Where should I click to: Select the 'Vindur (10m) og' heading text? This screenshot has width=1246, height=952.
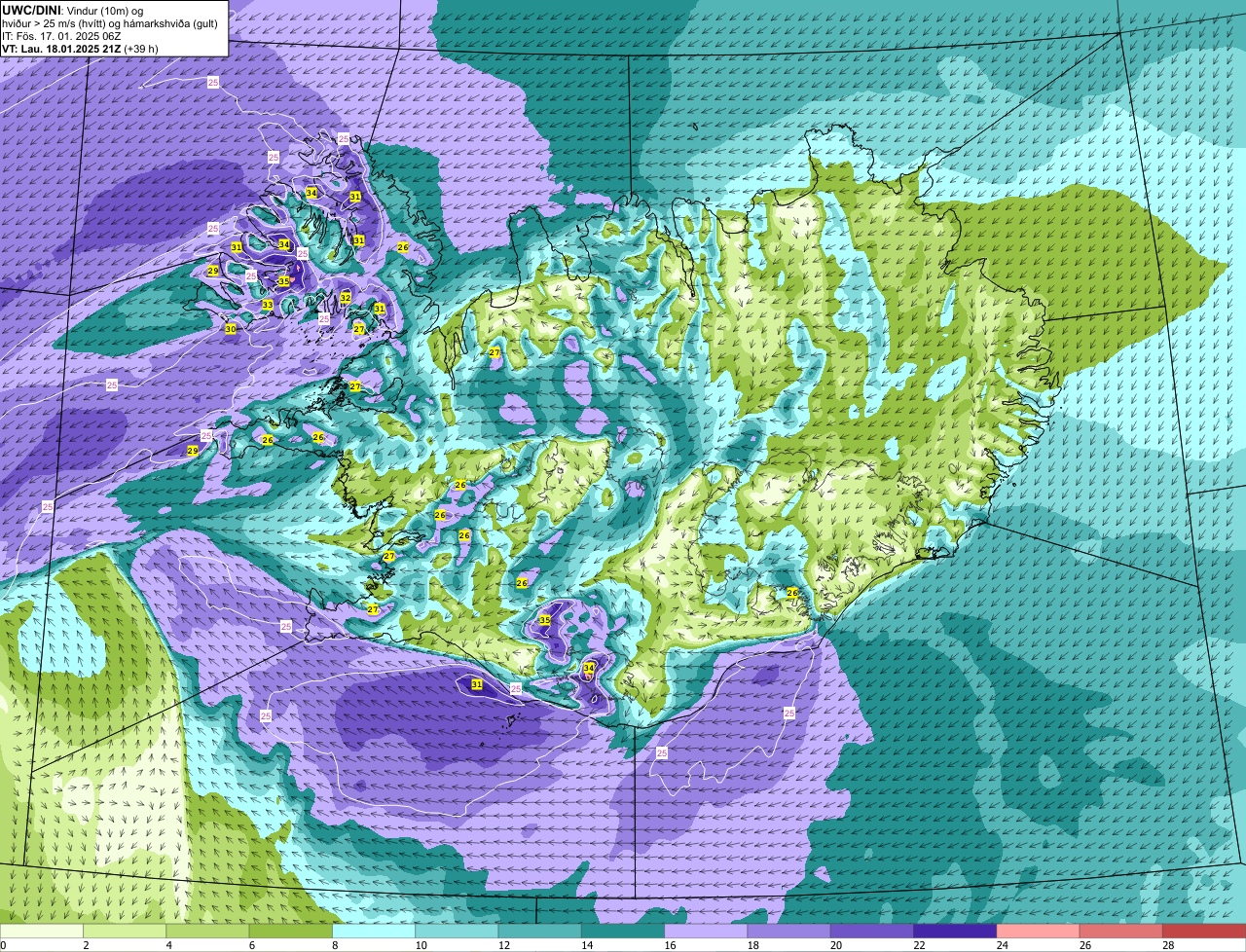point(105,10)
